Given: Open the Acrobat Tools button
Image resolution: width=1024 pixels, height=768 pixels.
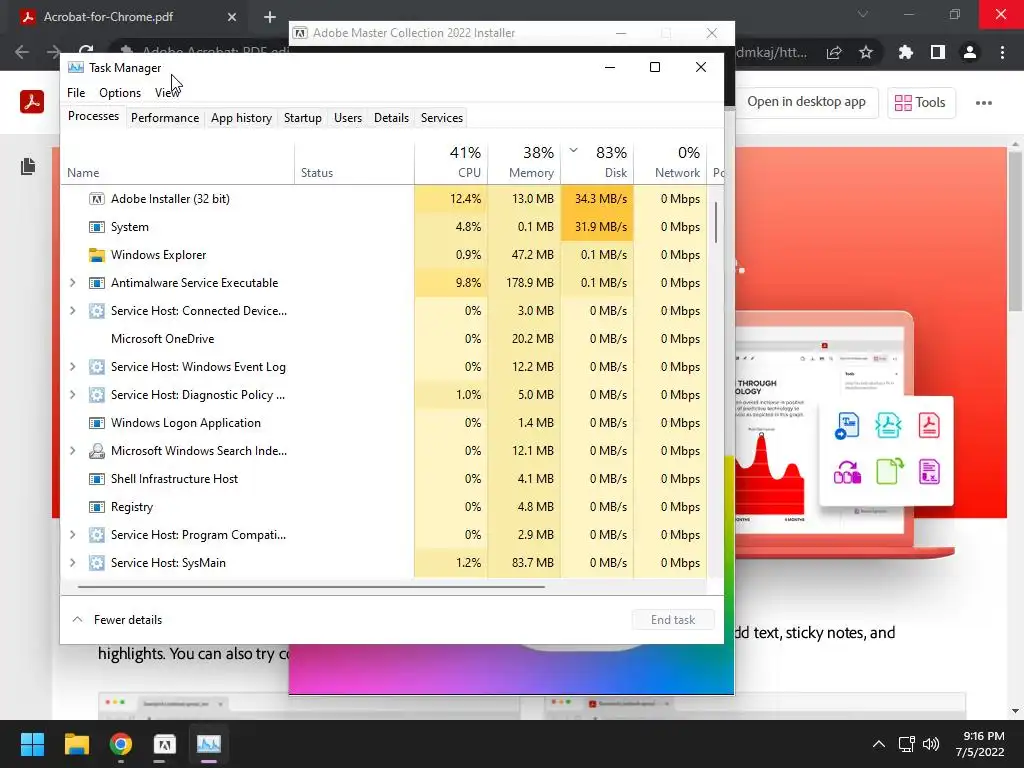Looking at the screenshot, I should click(x=921, y=103).
